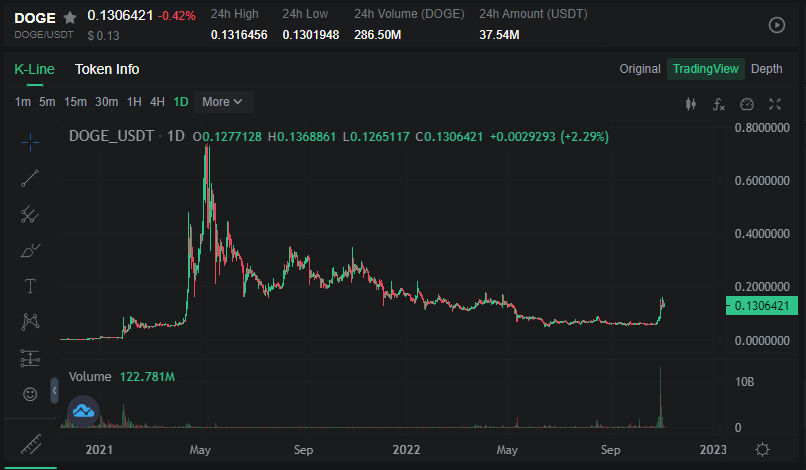
Task: Select the XABCD pattern tool
Action: coord(30,322)
